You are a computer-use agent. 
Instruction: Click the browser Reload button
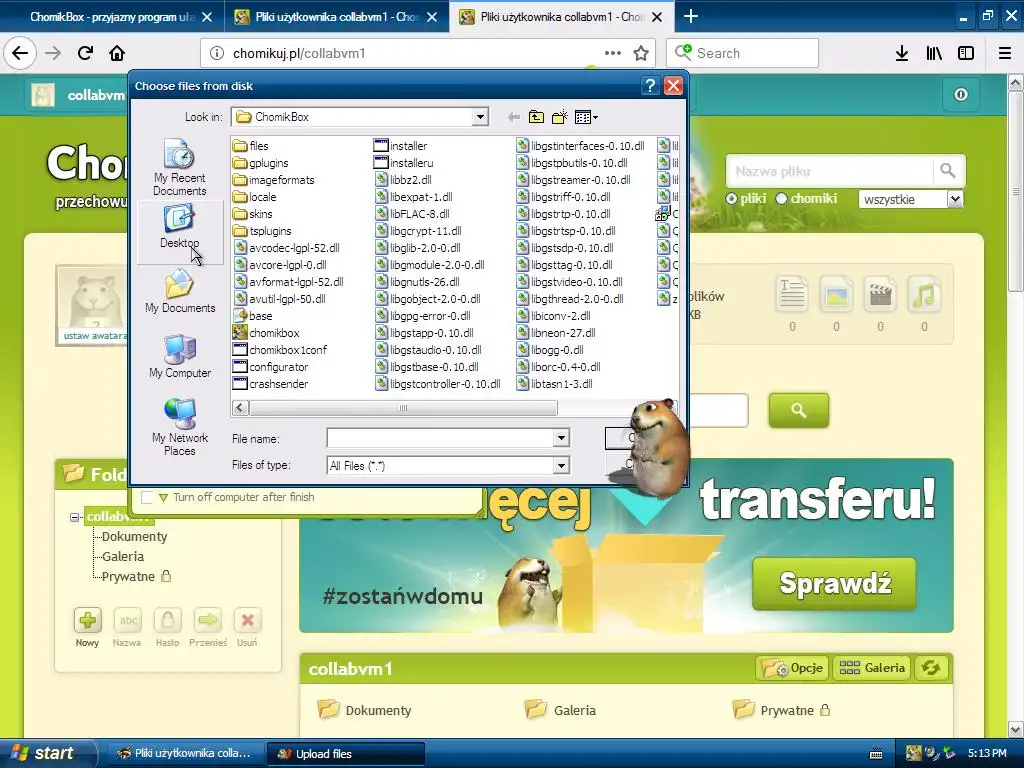coord(85,53)
